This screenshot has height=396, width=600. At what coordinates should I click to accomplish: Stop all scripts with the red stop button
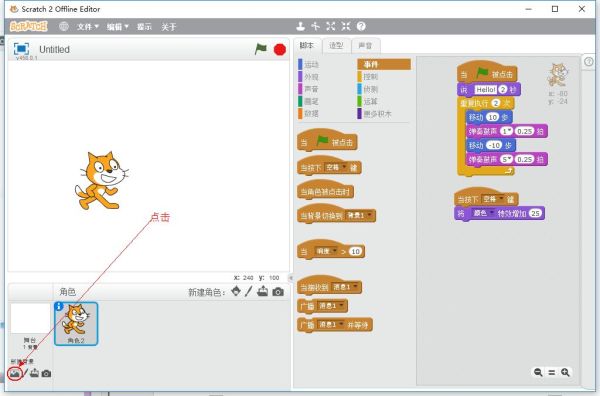[280, 49]
